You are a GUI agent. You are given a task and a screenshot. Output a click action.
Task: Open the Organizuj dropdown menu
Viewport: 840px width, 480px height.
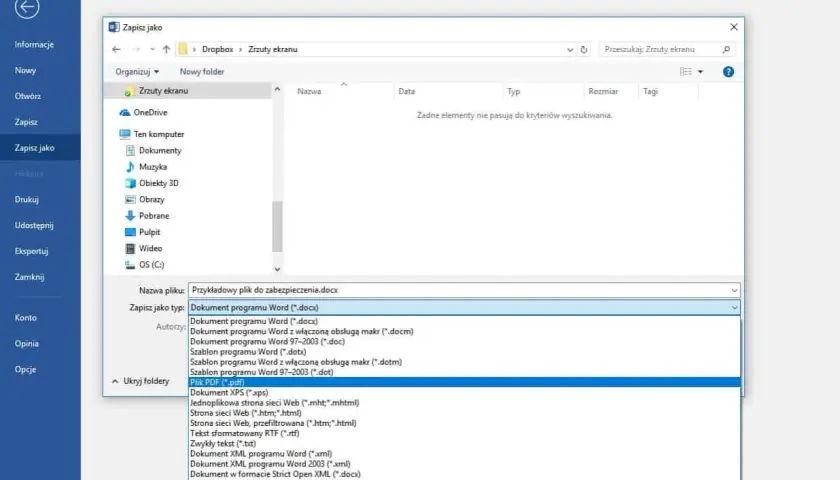137,72
